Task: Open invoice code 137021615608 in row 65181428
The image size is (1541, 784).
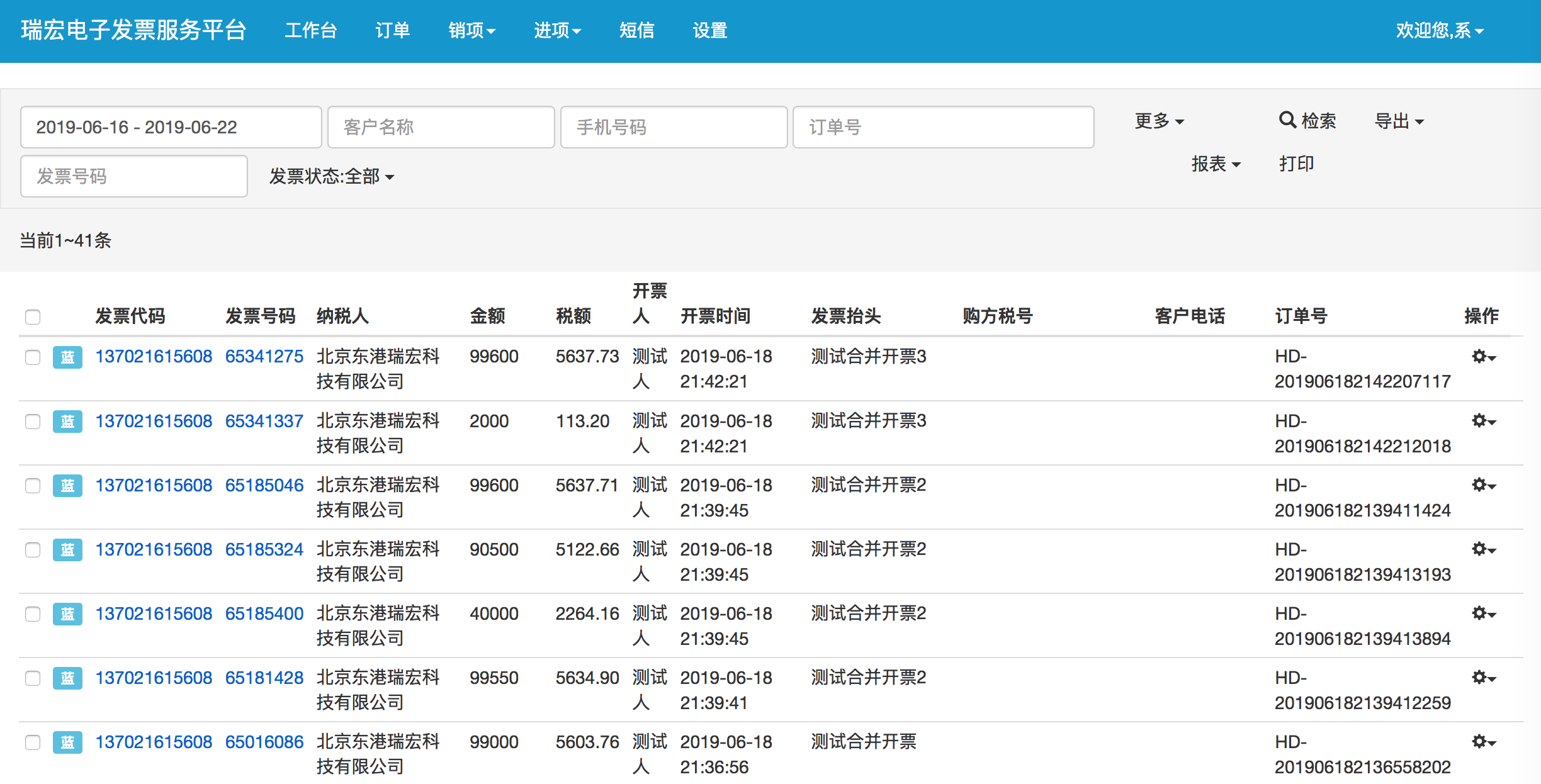Action: (154, 678)
